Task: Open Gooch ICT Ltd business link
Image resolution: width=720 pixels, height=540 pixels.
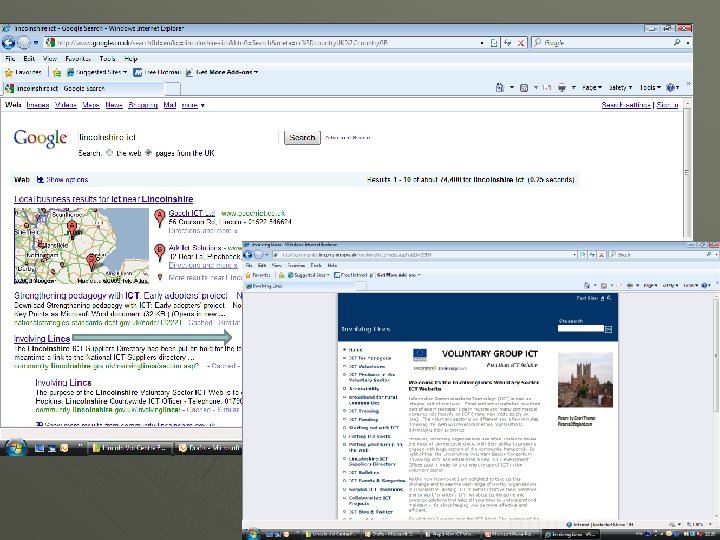Action: click(191, 213)
